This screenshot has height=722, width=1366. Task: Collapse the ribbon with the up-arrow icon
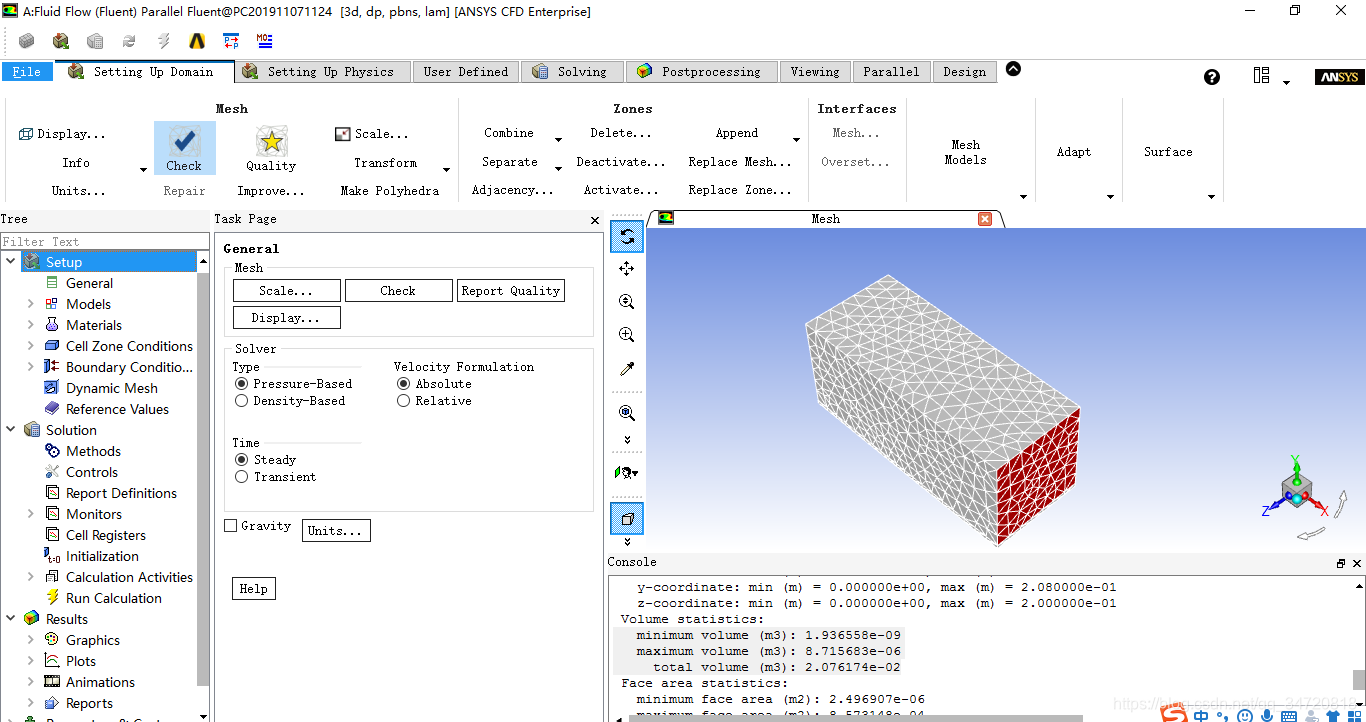tap(1013, 69)
